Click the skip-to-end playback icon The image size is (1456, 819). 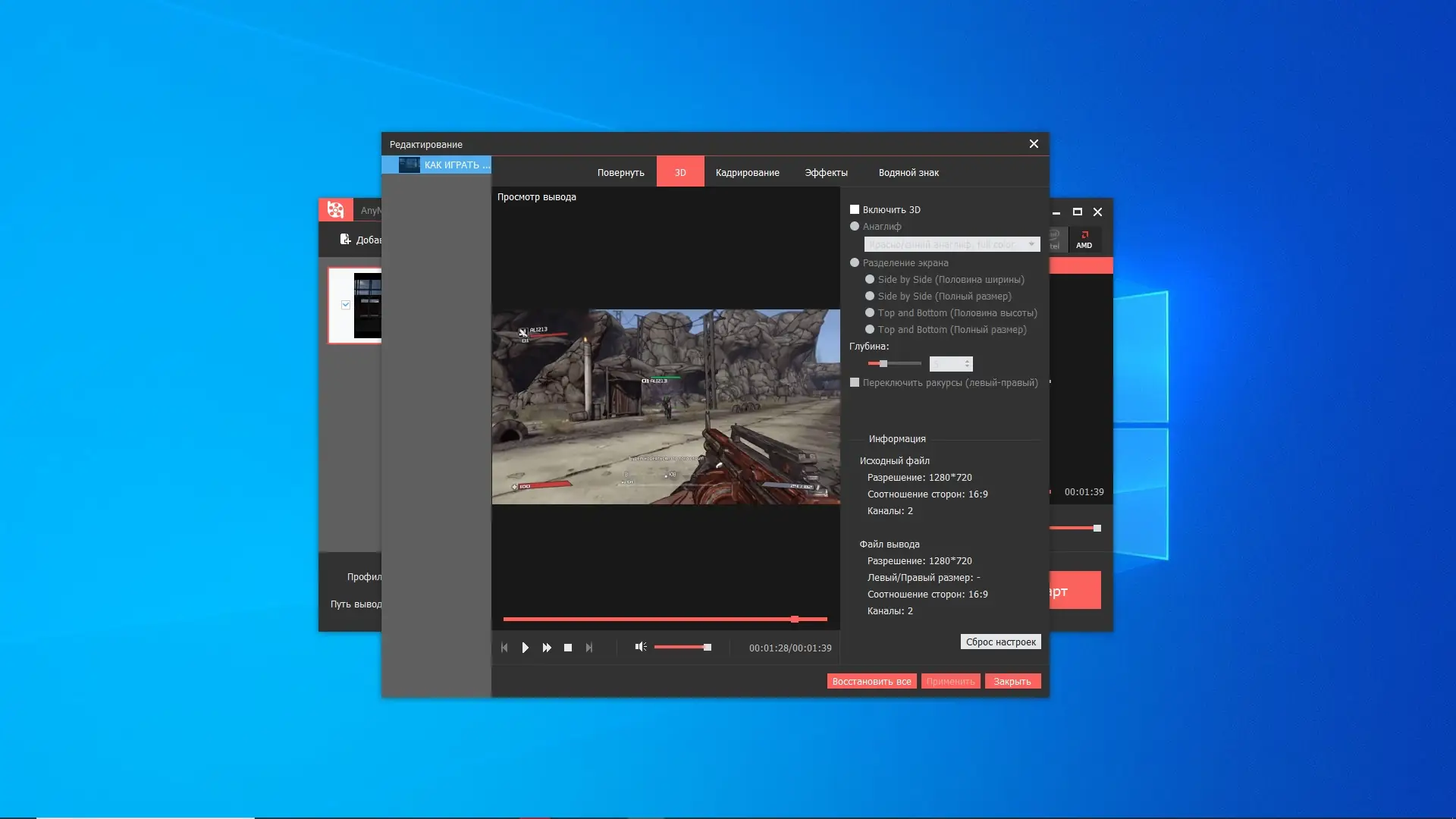coord(589,648)
